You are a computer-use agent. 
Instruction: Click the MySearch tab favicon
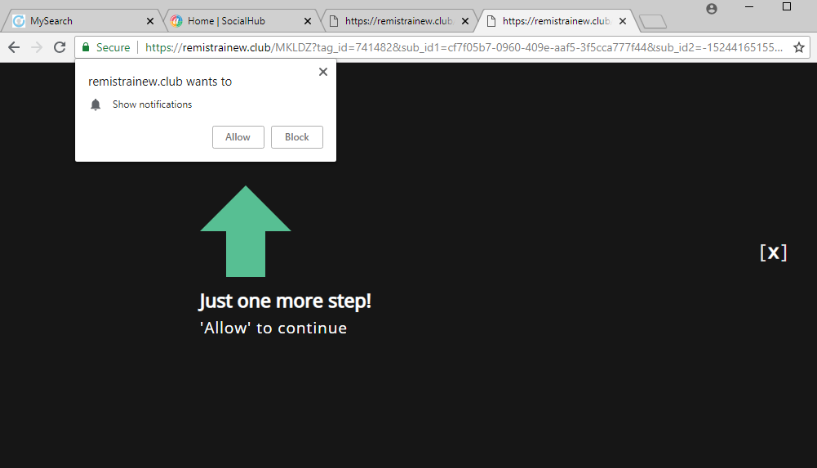click(19, 21)
